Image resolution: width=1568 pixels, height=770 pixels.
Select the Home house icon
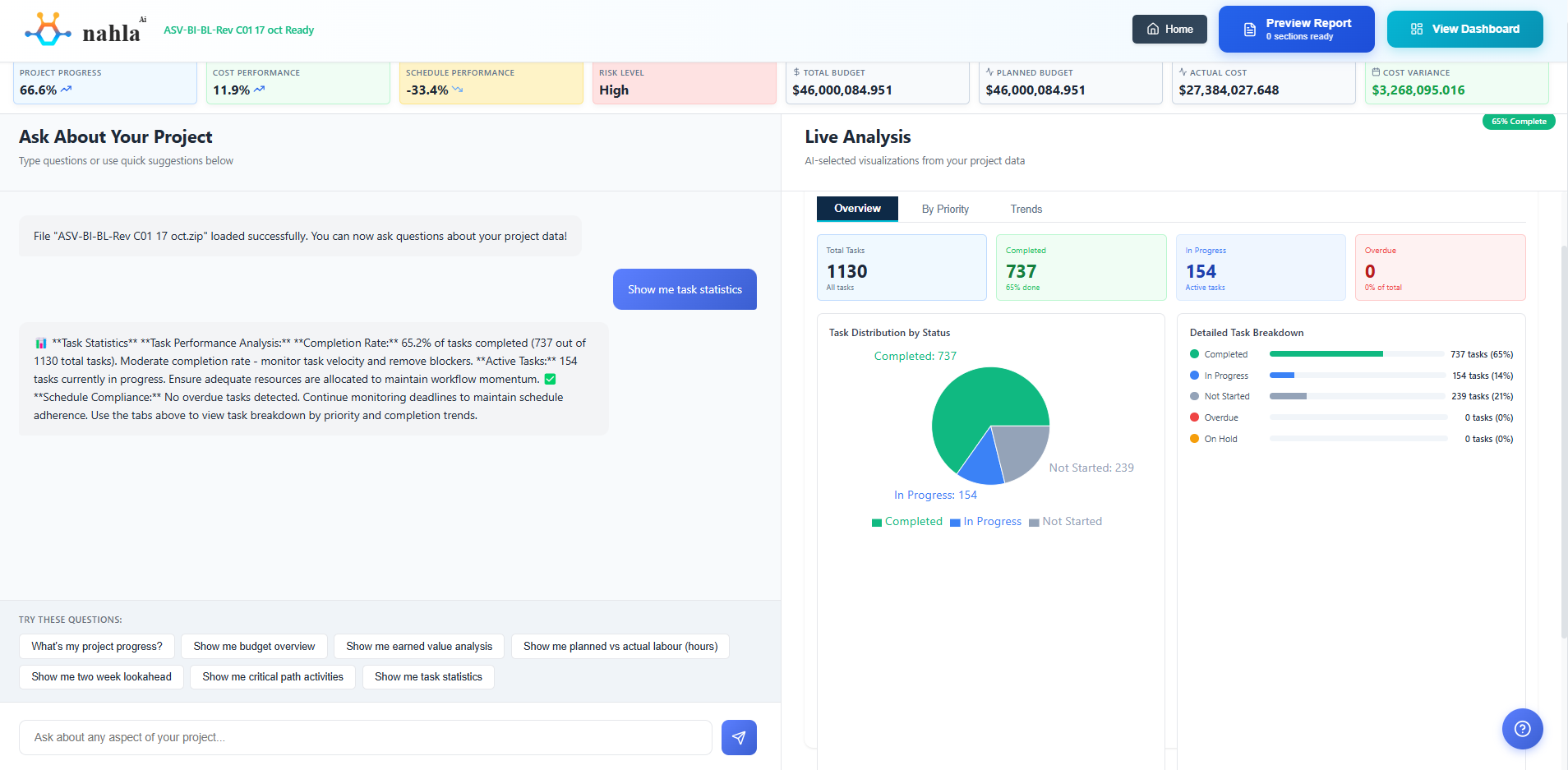point(1152,29)
